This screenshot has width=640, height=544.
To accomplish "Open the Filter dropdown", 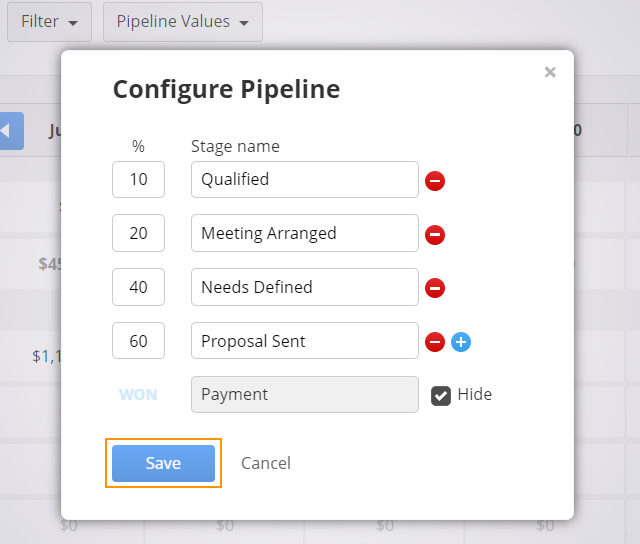I will tap(49, 22).
